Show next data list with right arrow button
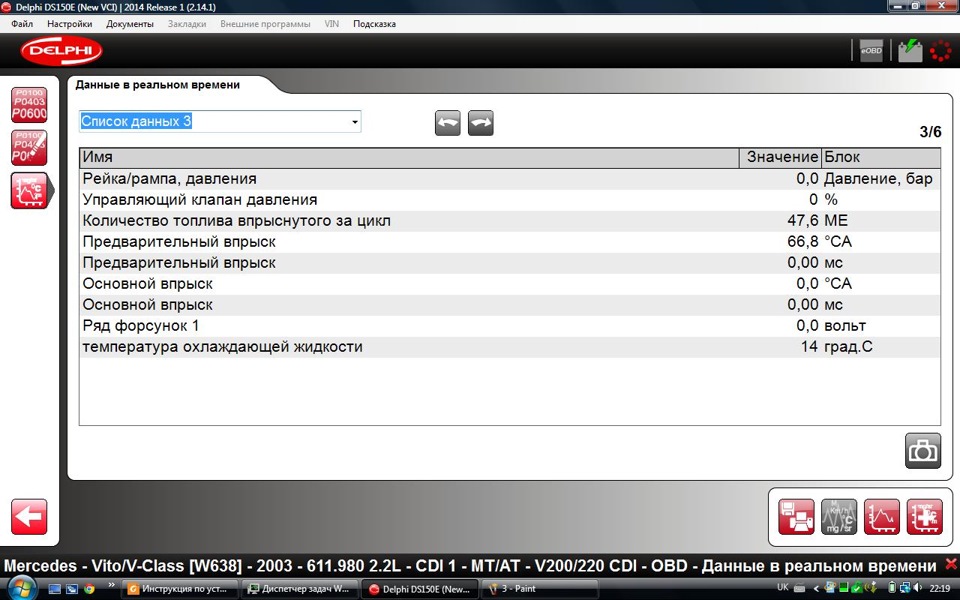 481,123
